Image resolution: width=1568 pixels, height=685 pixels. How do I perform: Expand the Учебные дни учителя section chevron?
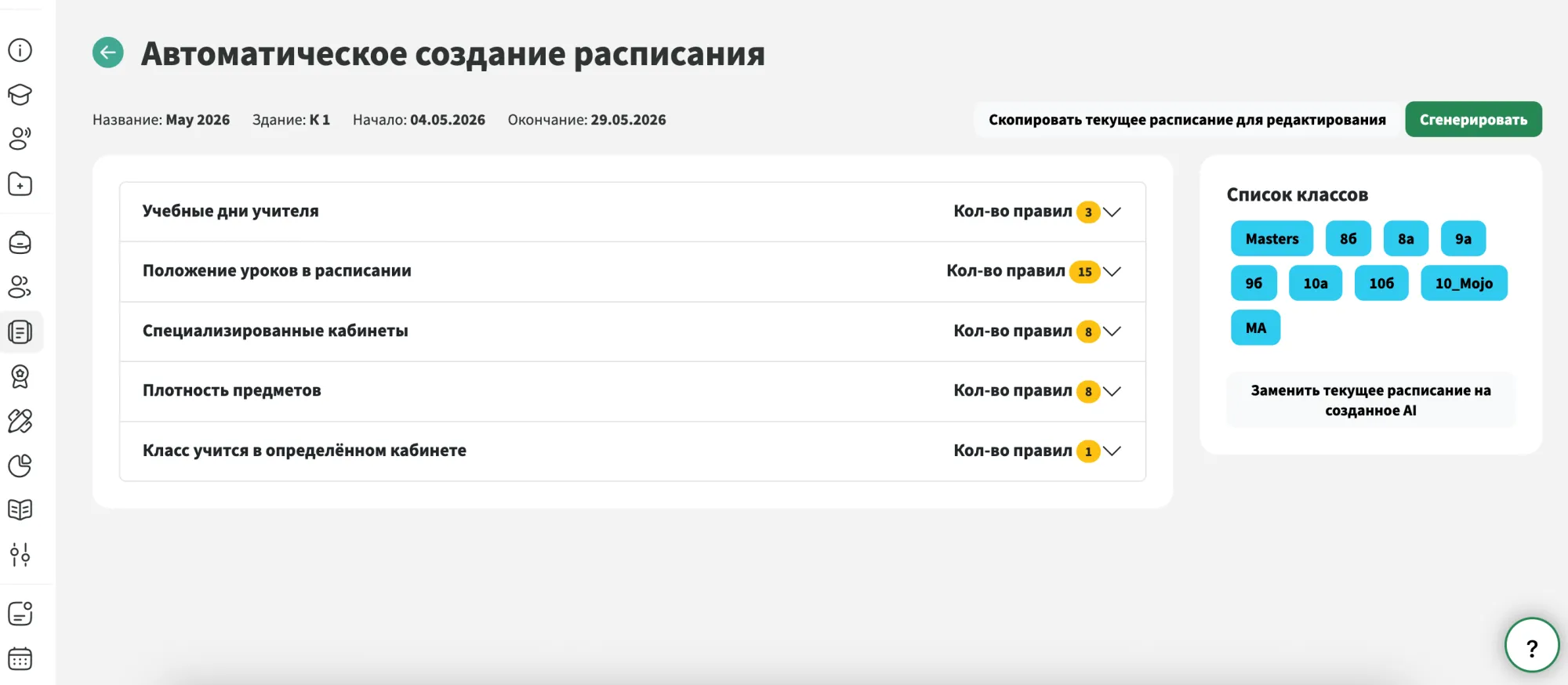(x=1112, y=212)
